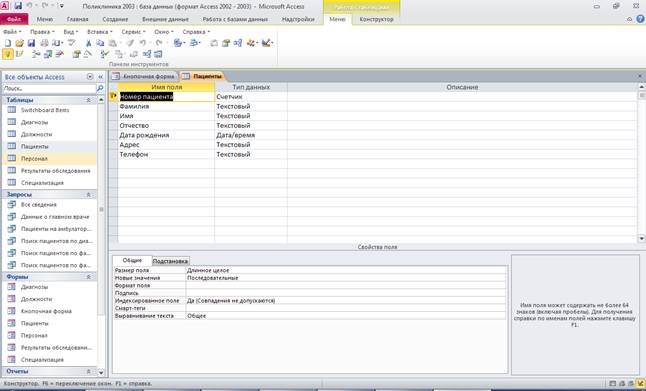Click the Access application icon in title bar

(x=5, y=6)
